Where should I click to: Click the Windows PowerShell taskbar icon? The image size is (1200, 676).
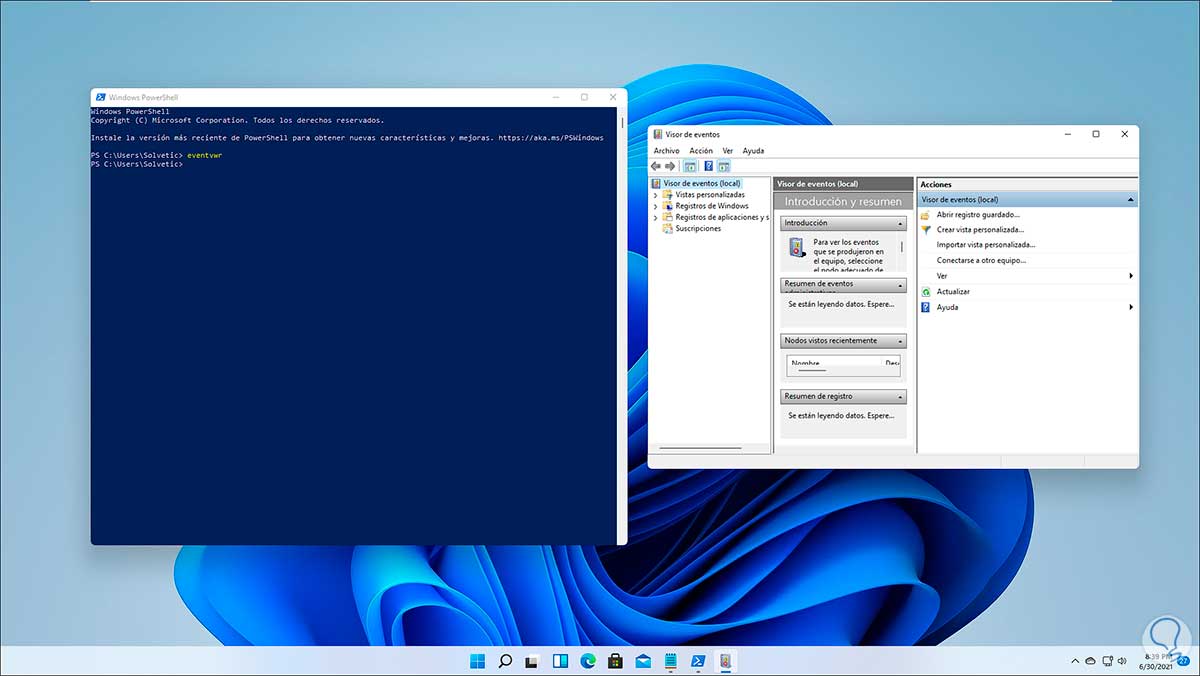(698, 661)
